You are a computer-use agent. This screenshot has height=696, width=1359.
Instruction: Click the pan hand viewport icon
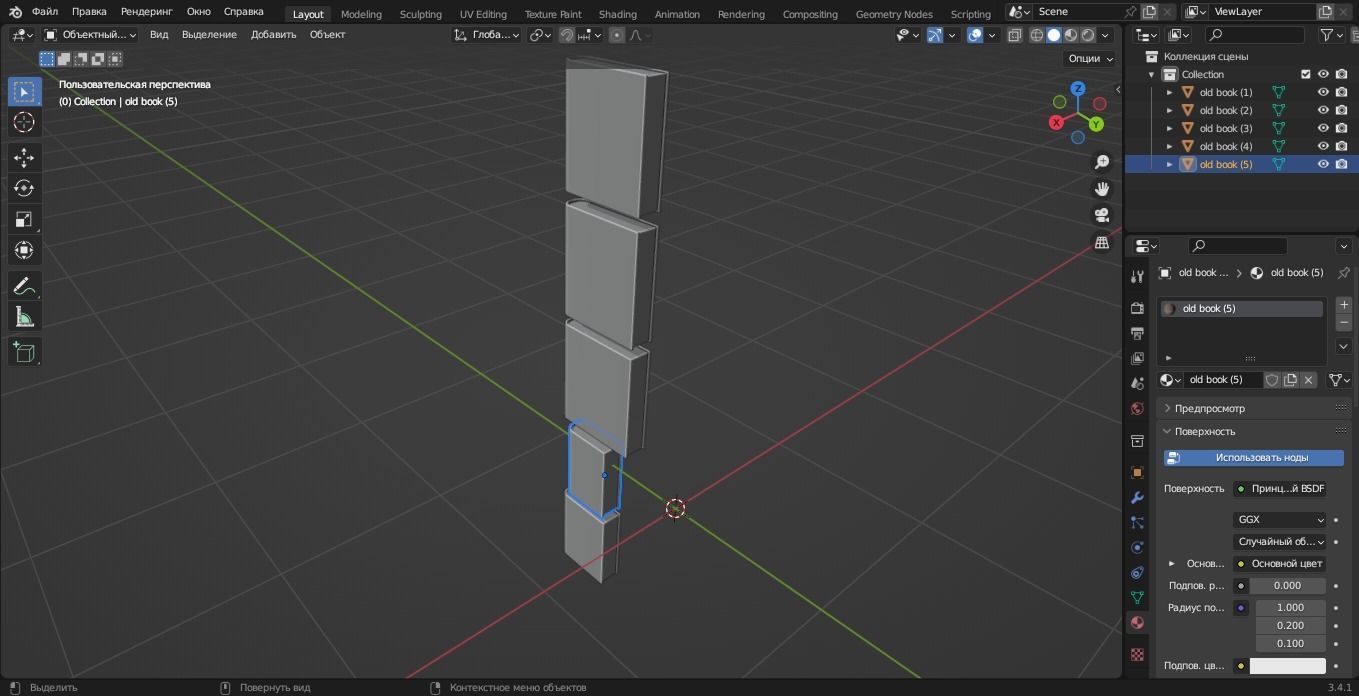click(1102, 189)
